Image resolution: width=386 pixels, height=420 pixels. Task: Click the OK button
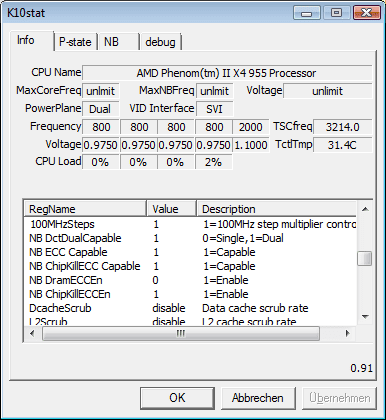click(x=177, y=398)
